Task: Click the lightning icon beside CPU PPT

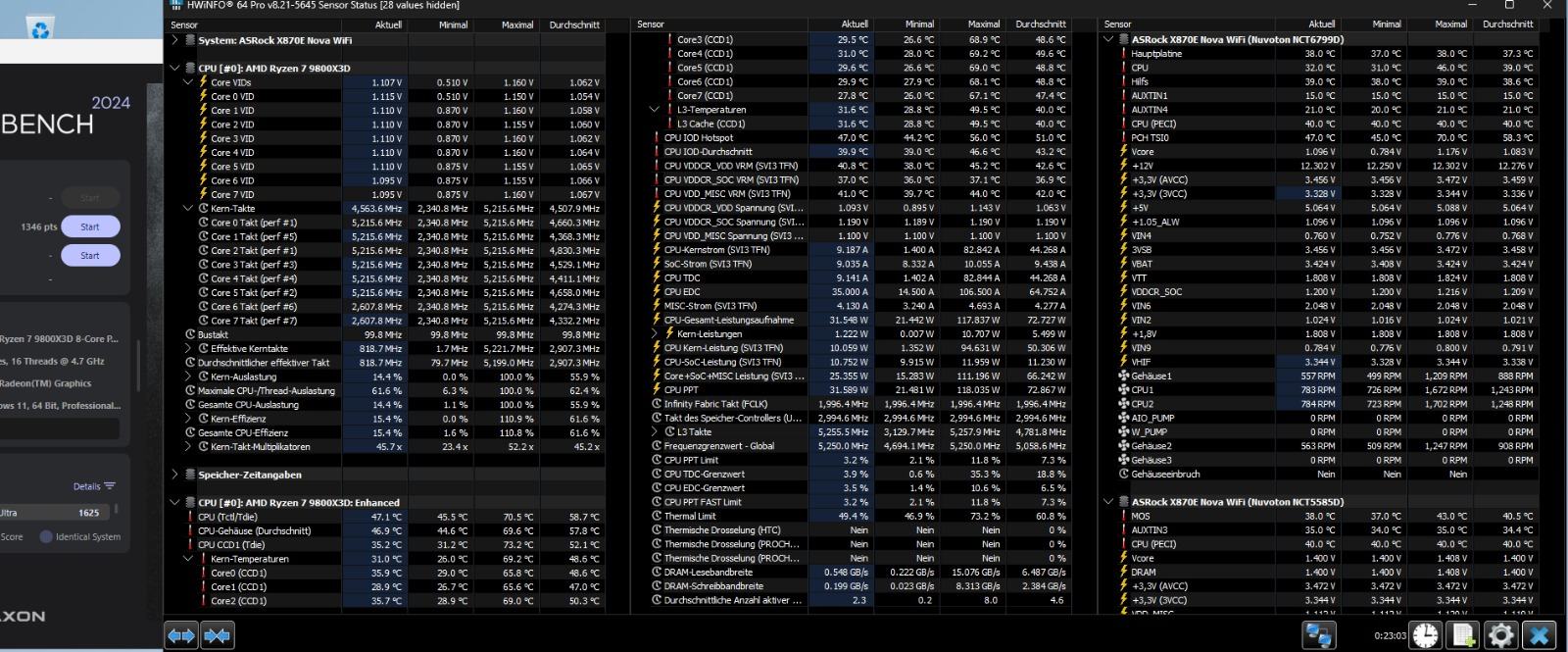Action: click(x=657, y=390)
